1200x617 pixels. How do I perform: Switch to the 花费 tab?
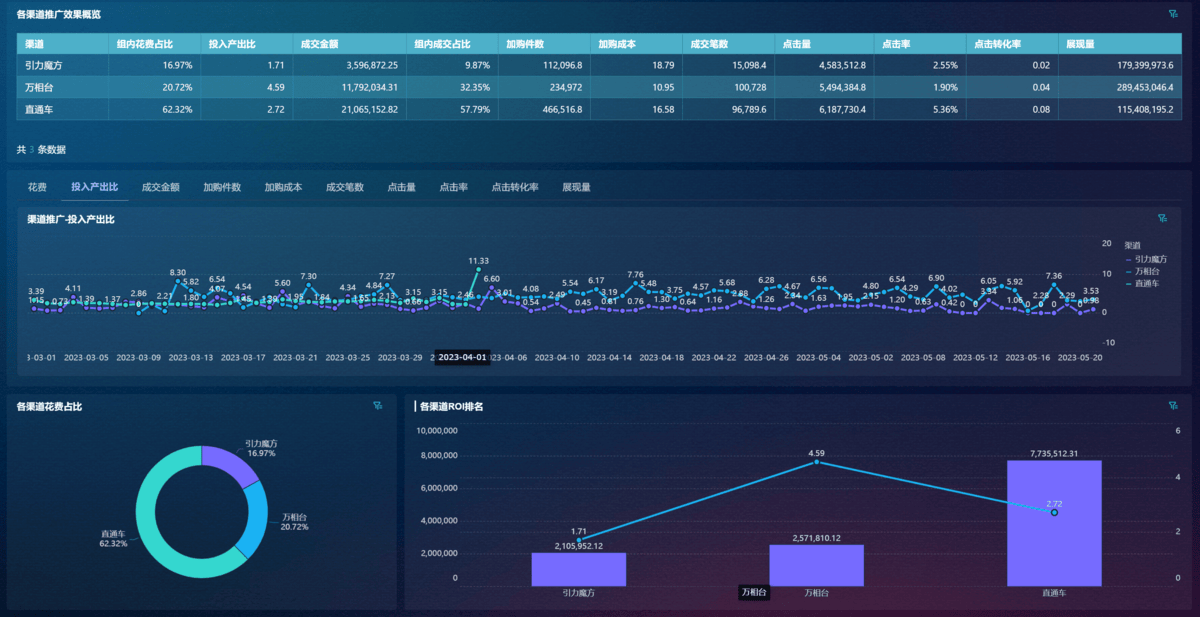point(37,187)
